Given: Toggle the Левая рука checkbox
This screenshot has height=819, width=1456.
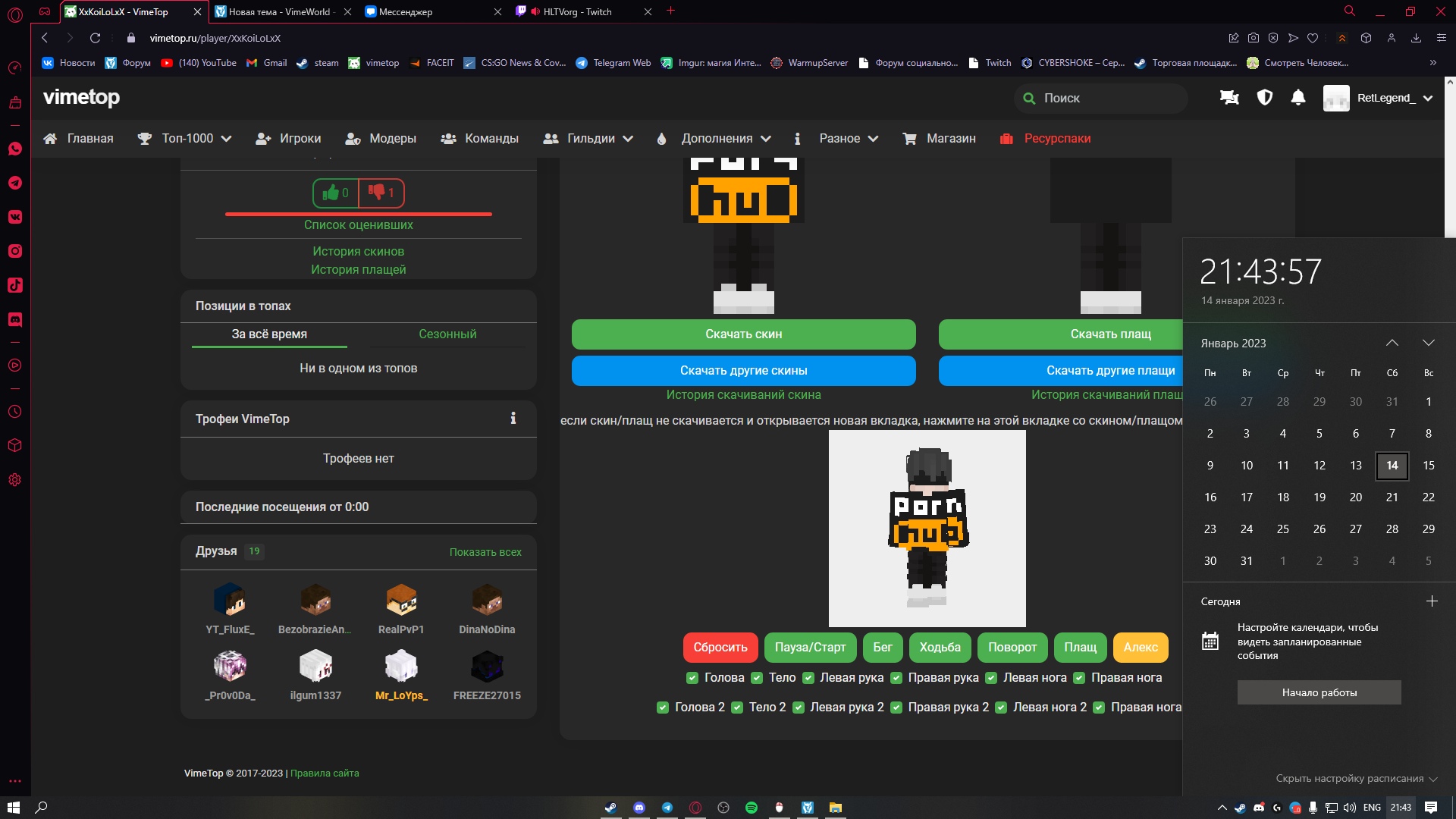Looking at the screenshot, I should point(808,678).
